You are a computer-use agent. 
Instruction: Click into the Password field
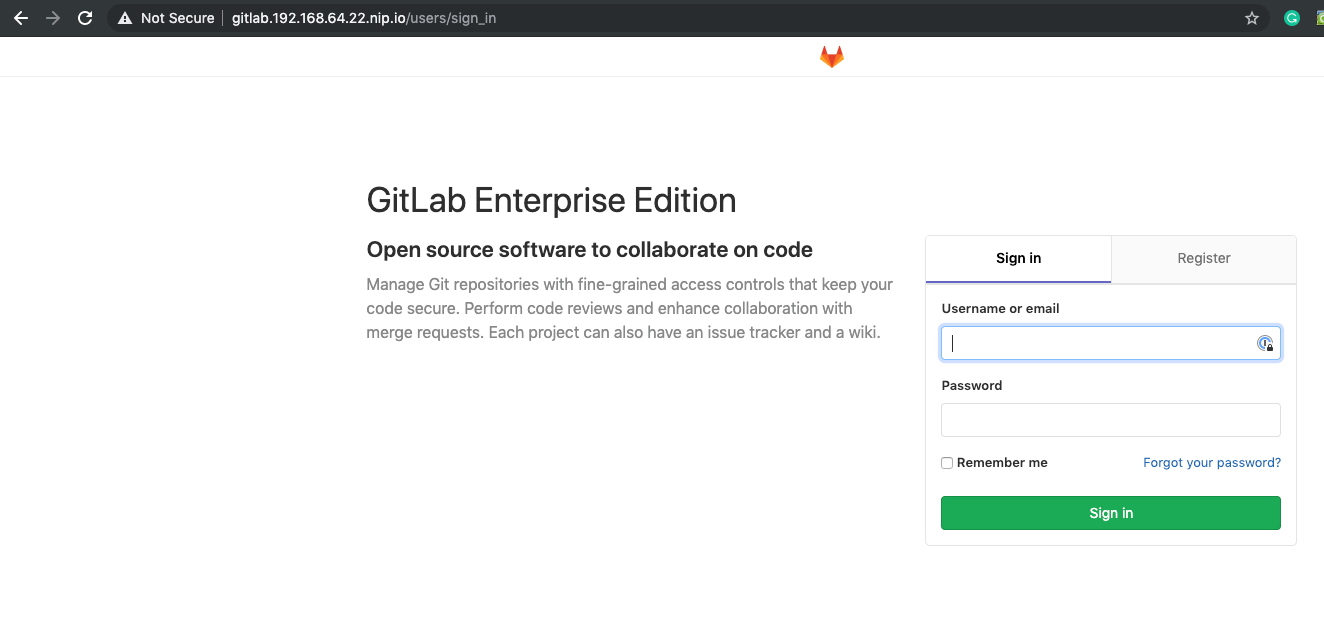pos(1111,420)
